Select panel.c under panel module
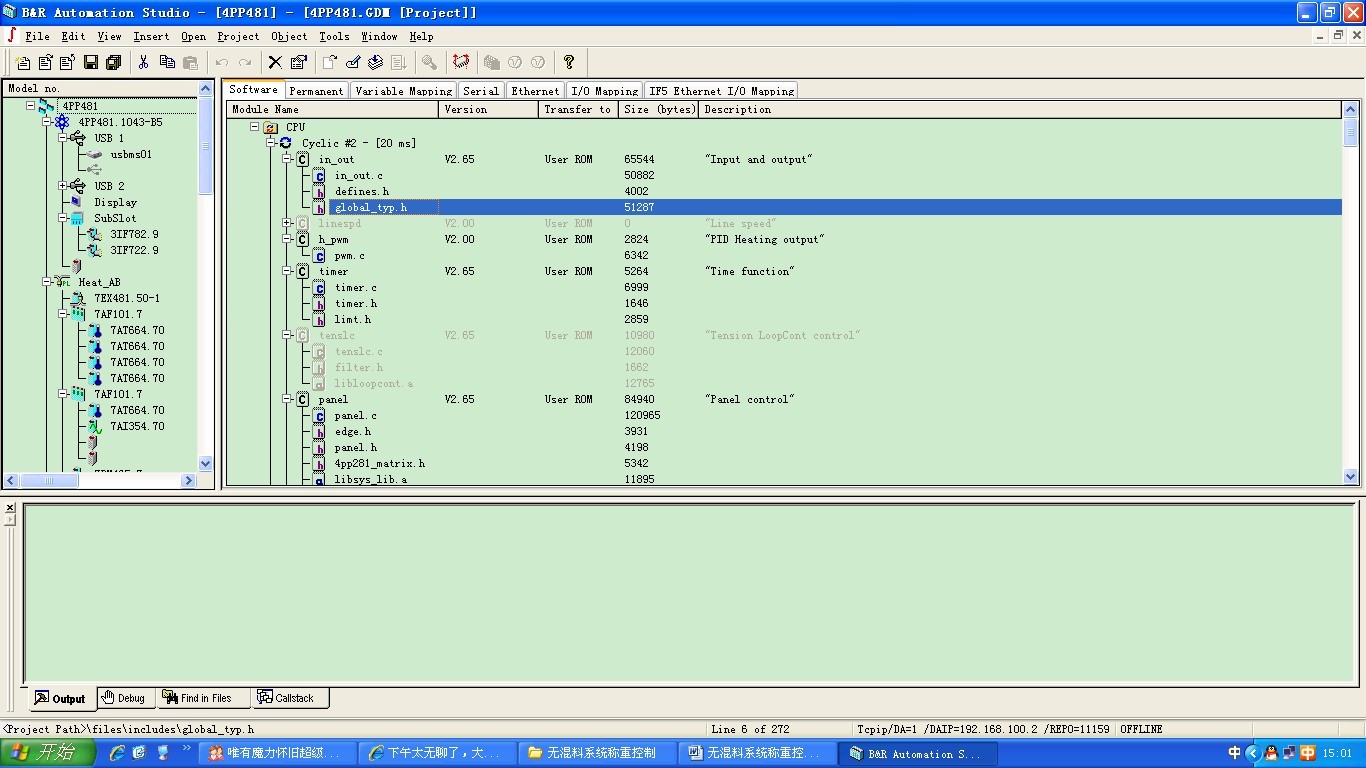The width and height of the screenshot is (1366, 768). tap(355, 415)
